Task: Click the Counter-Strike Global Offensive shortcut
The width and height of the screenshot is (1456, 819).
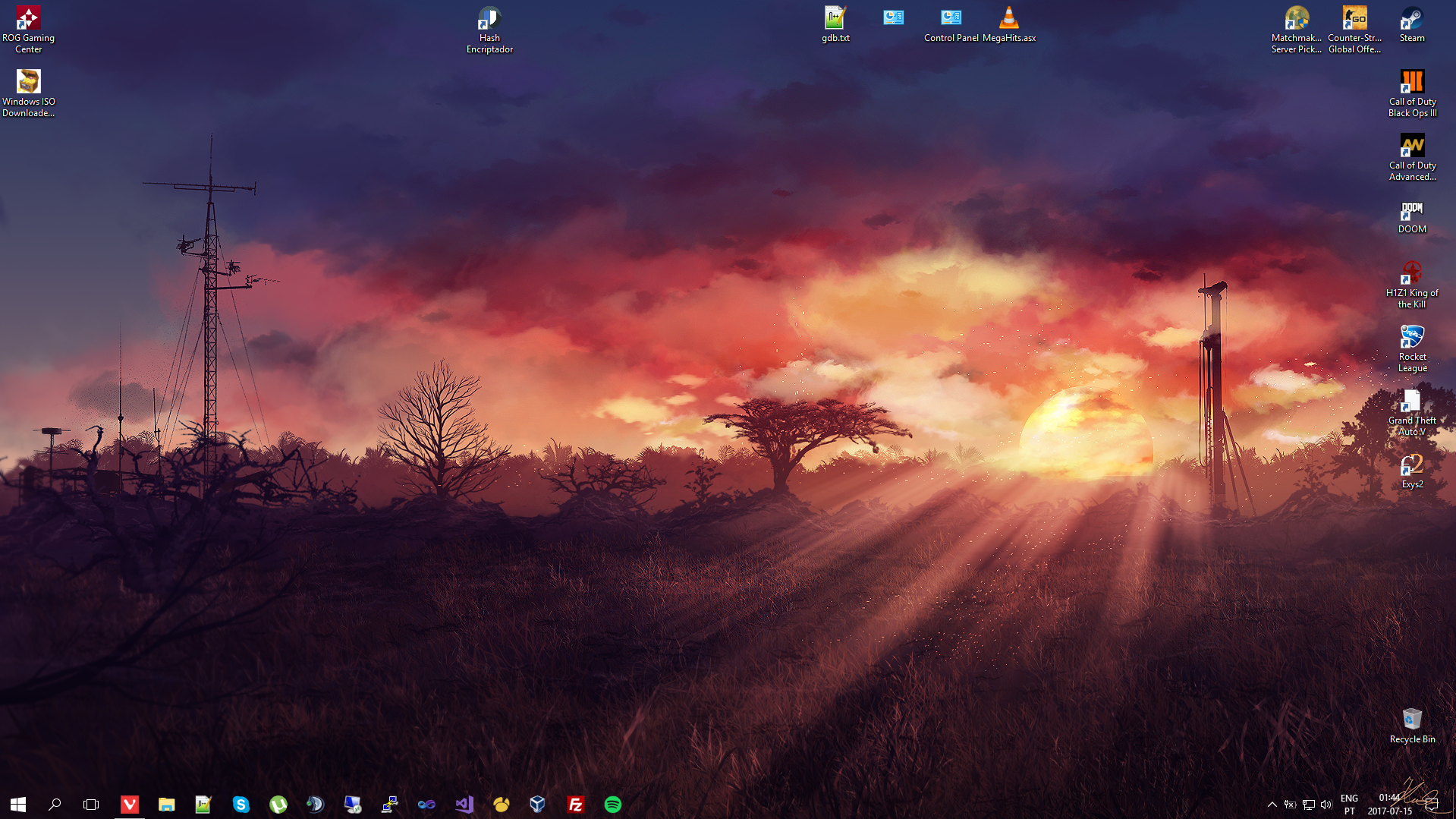Action: coord(1354,30)
